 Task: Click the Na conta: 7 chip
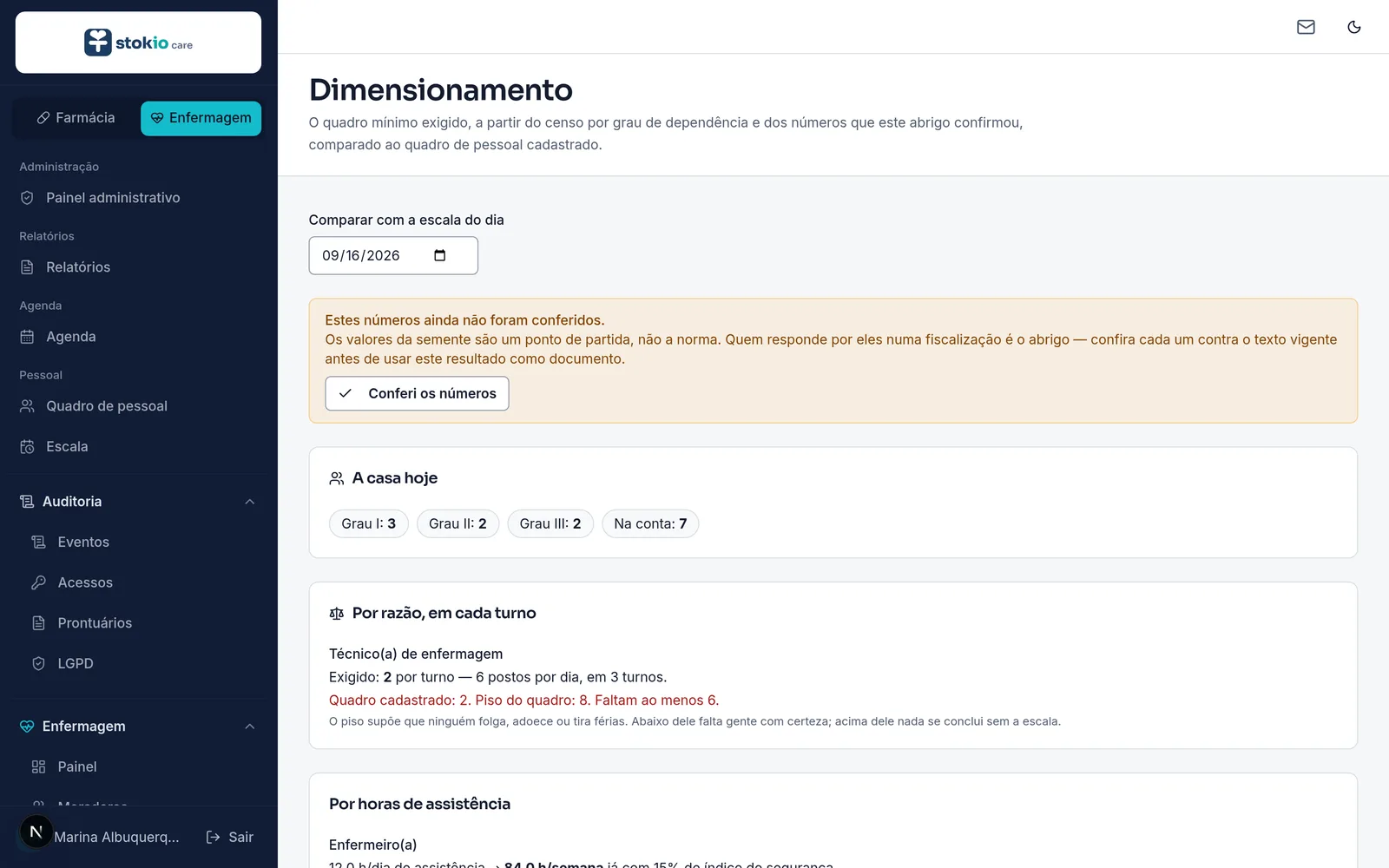pos(650,523)
